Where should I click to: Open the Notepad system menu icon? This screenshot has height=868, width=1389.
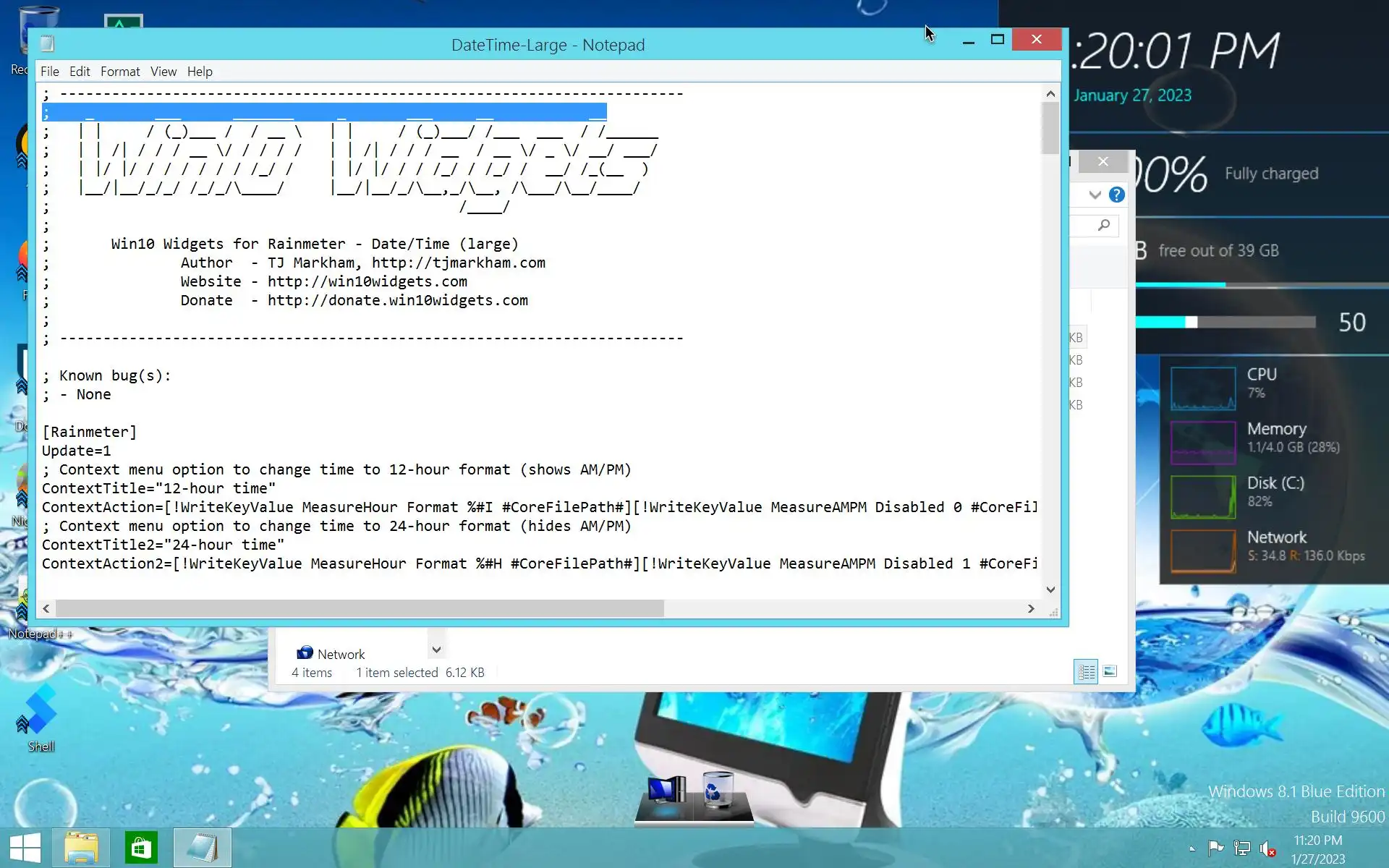point(48,44)
